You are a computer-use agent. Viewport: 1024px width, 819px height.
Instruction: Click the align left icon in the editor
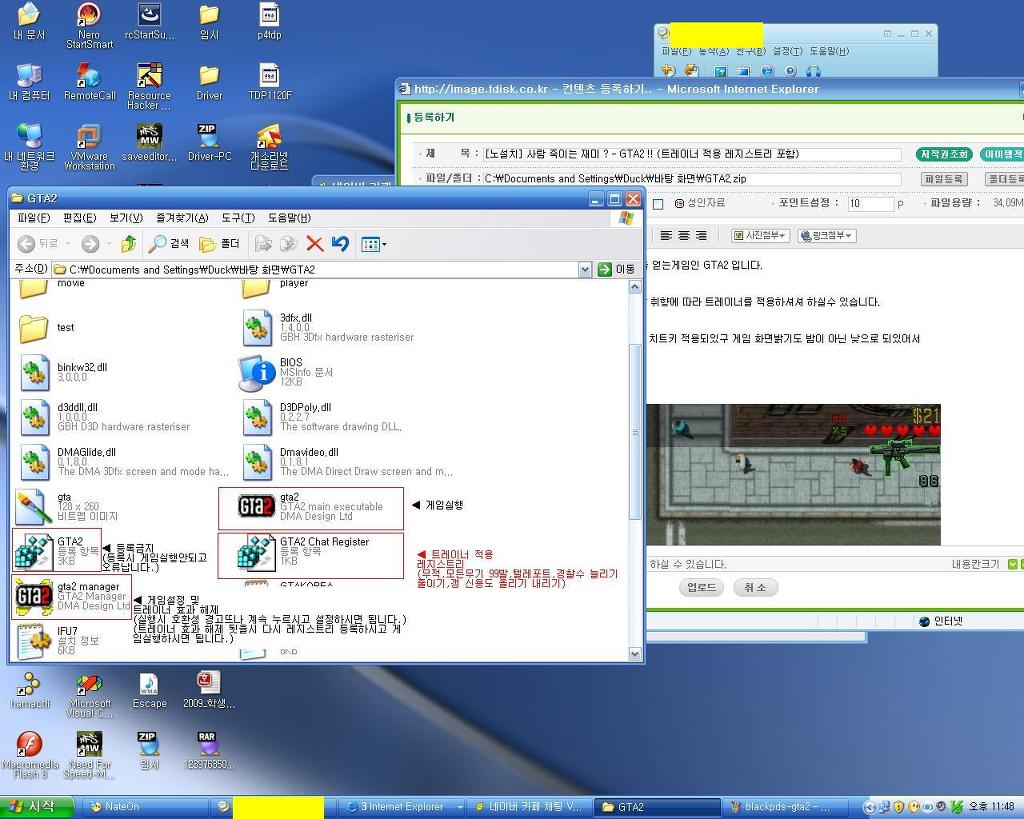tap(666, 236)
